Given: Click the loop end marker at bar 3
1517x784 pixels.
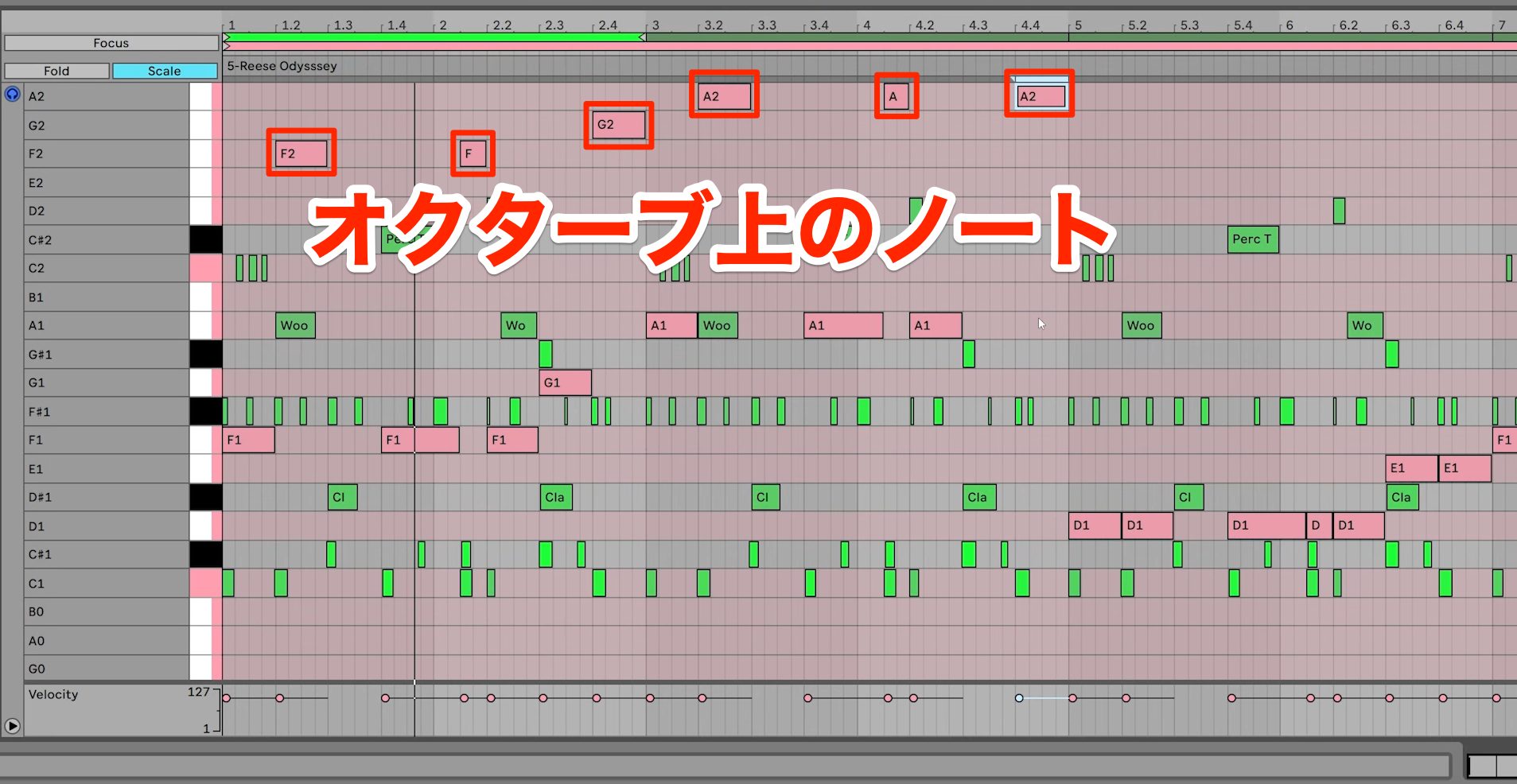Looking at the screenshot, I should click(643, 37).
